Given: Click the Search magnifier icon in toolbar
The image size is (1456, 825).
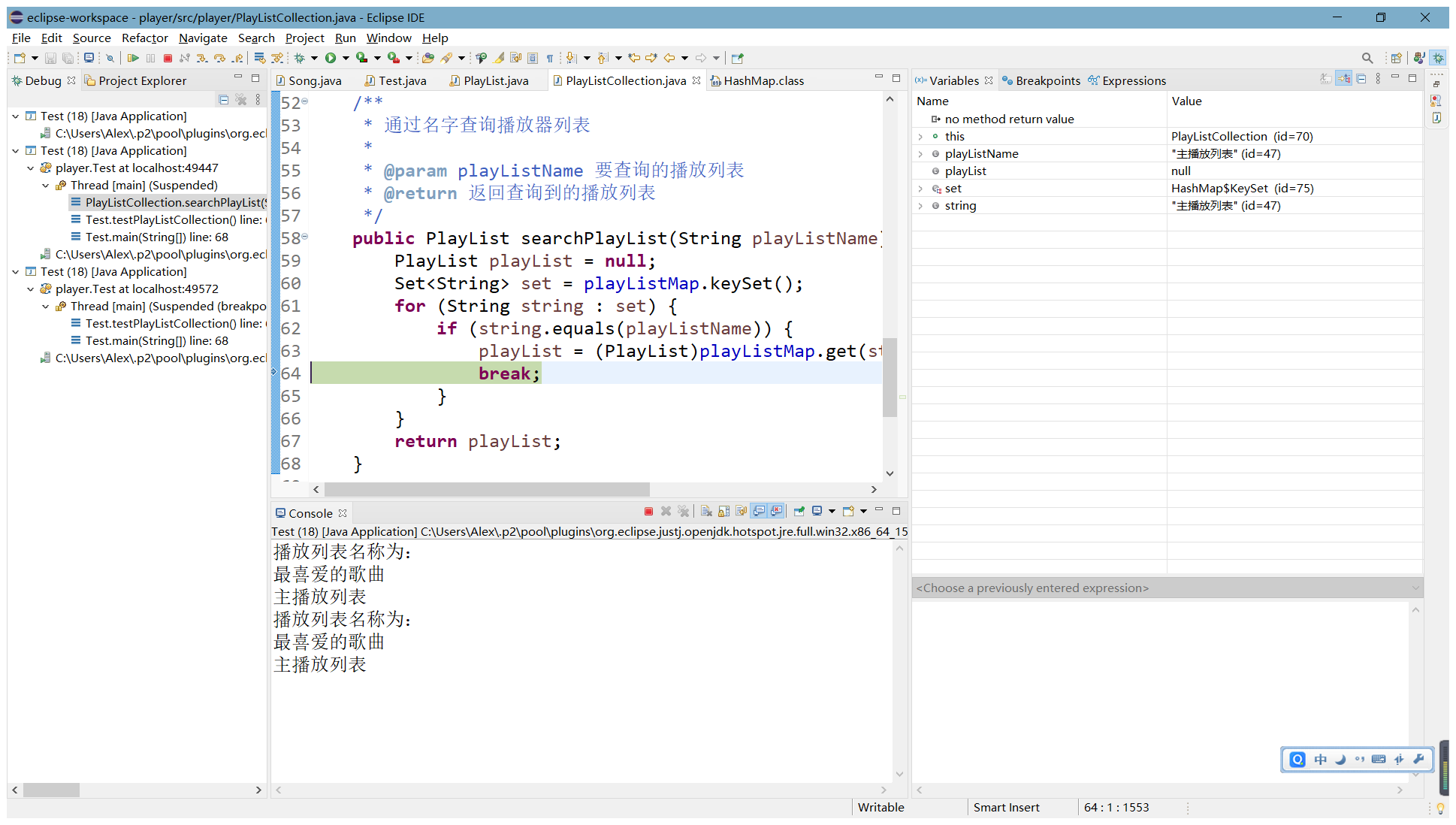Looking at the screenshot, I should point(1367,58).
